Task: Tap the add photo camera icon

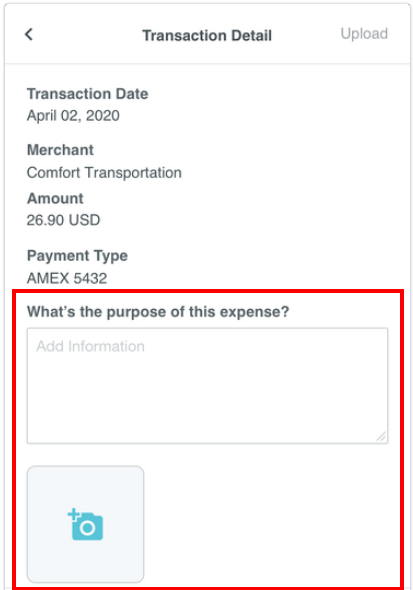Action: point(85,524)
